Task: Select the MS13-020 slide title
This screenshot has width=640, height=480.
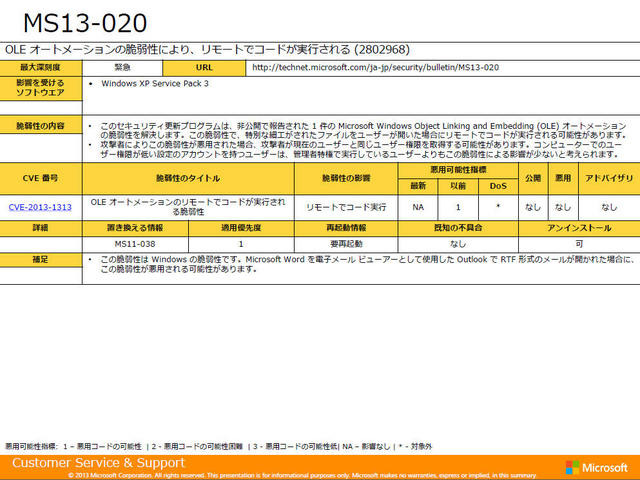Action: click(x=85, y=23)
